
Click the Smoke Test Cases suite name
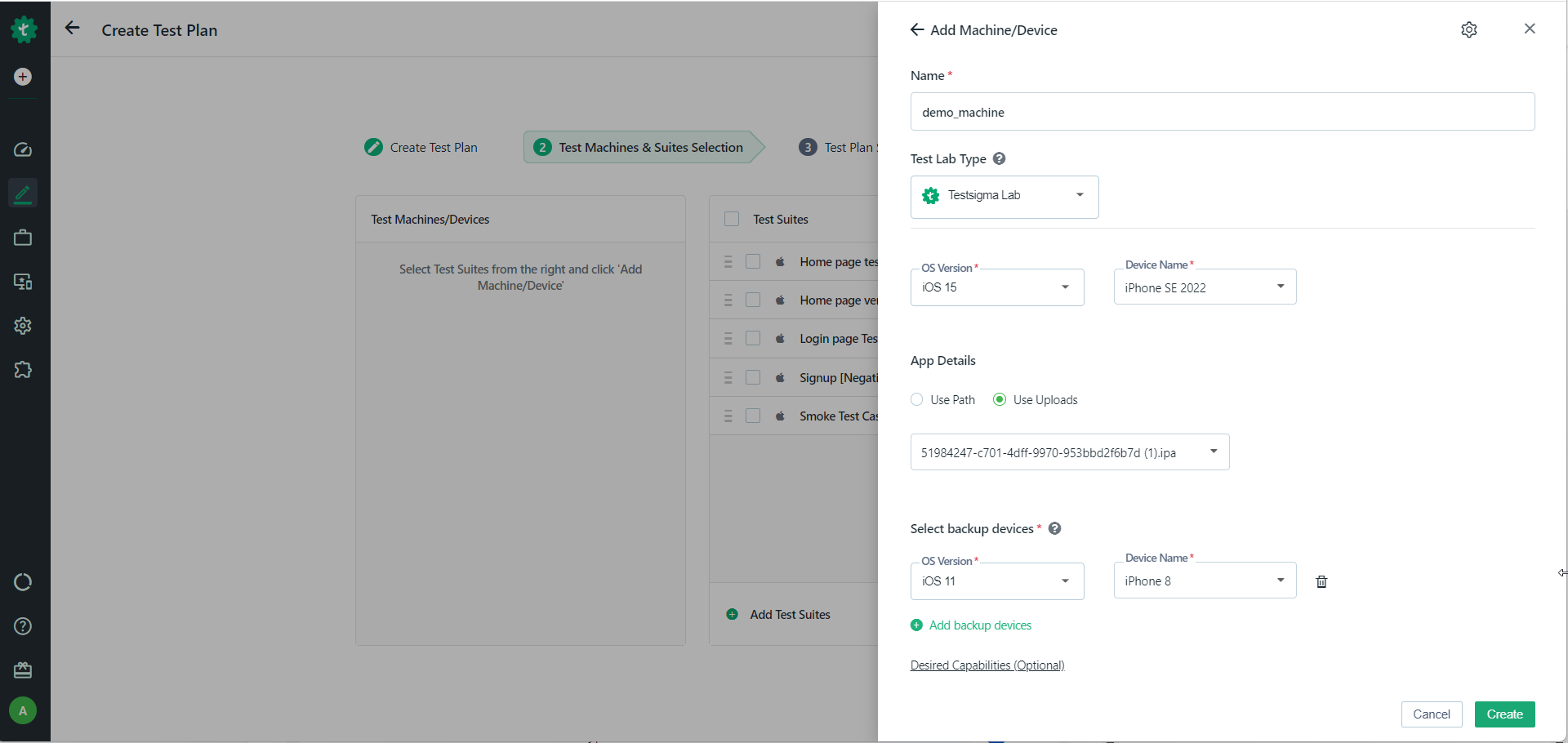(839, 416)
